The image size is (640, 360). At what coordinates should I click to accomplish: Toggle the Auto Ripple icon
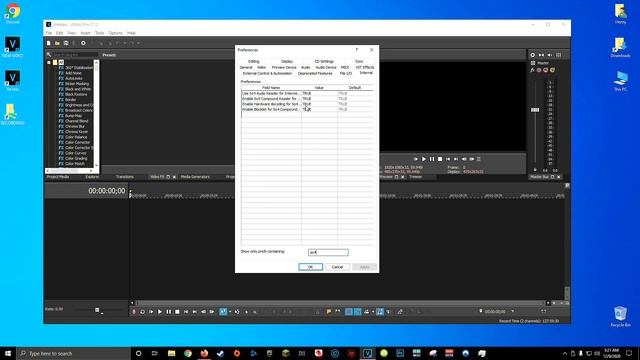[x=367, y=312]
